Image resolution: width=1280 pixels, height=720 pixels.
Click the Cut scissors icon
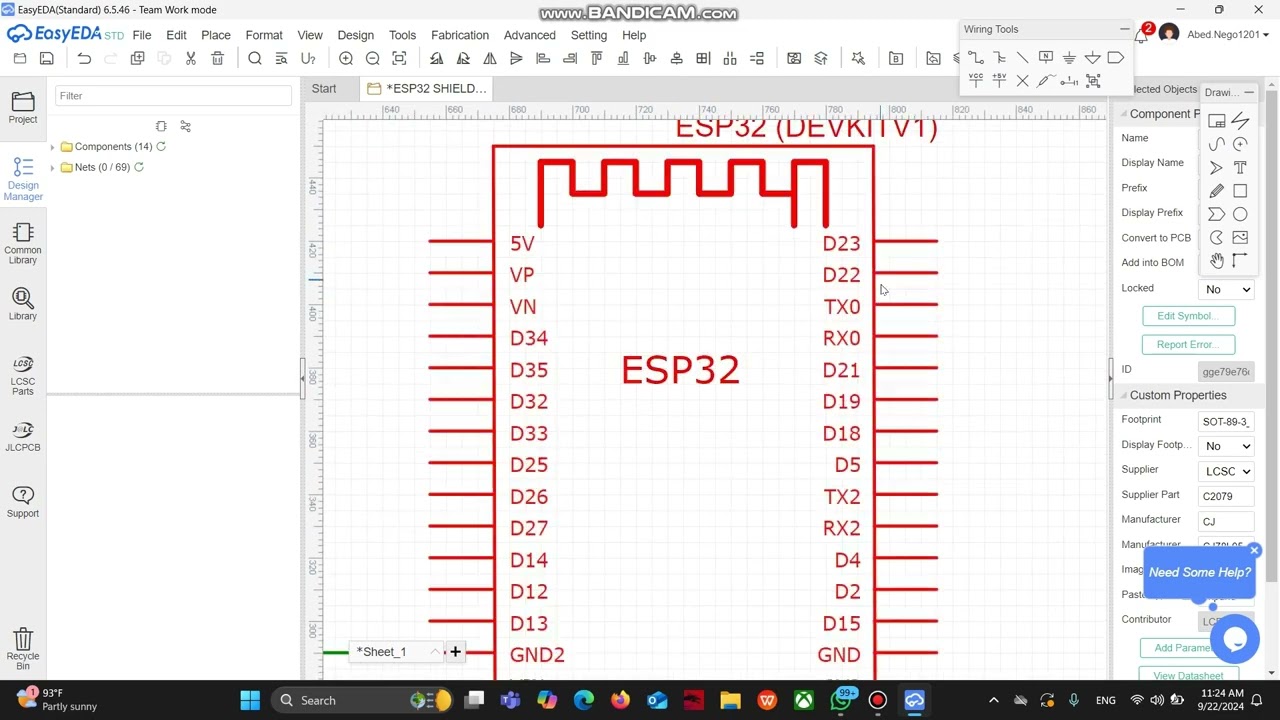pyautogui.click(x=190, y=59)
